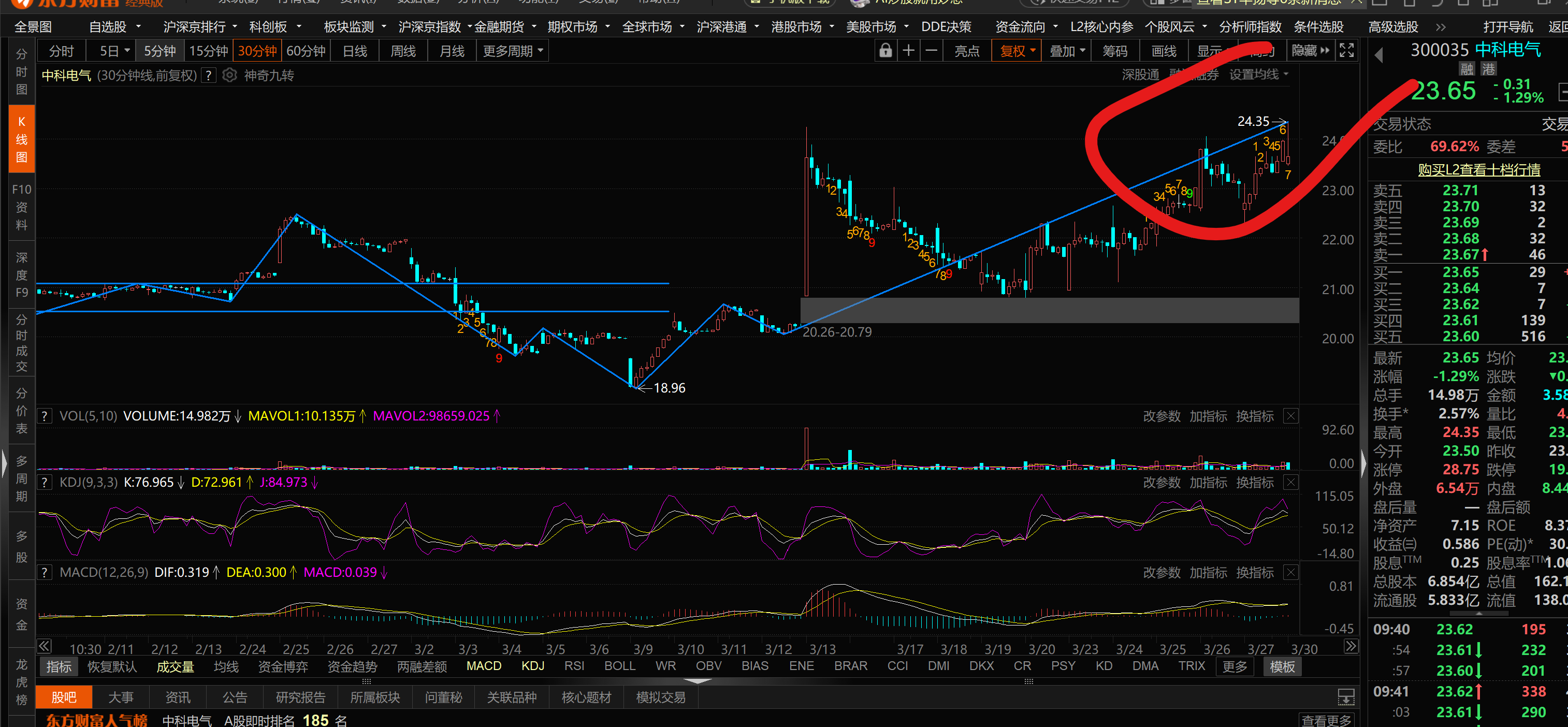Switch to 研究报告 tab
Viewport: 1568px width, 727px height.
click(301, 697)
